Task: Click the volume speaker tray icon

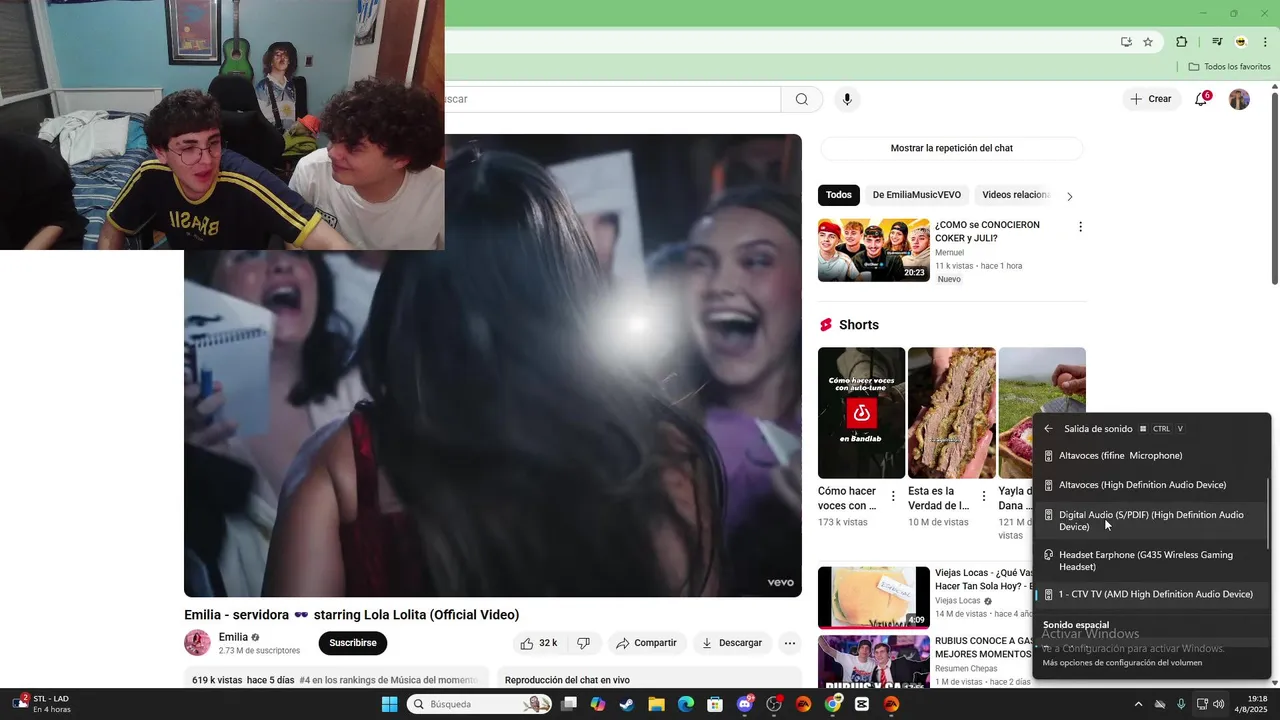Action: 1218,704
